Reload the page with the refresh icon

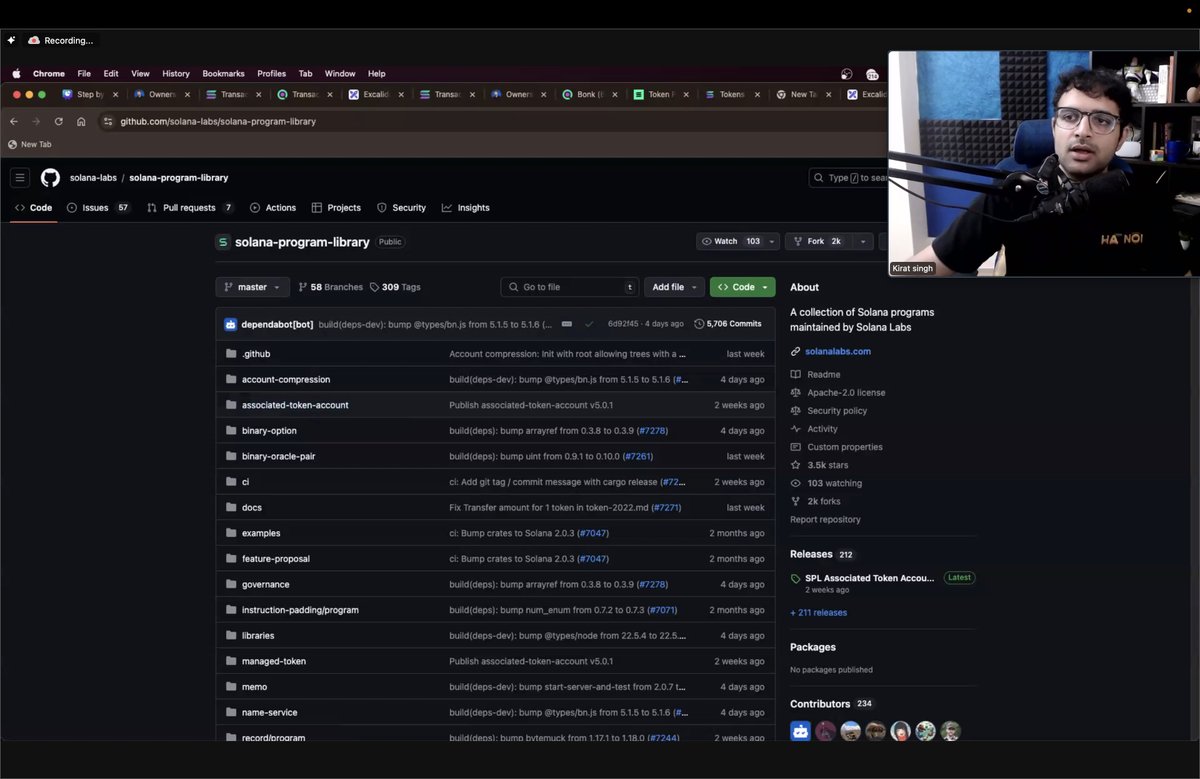pos(59,121)
